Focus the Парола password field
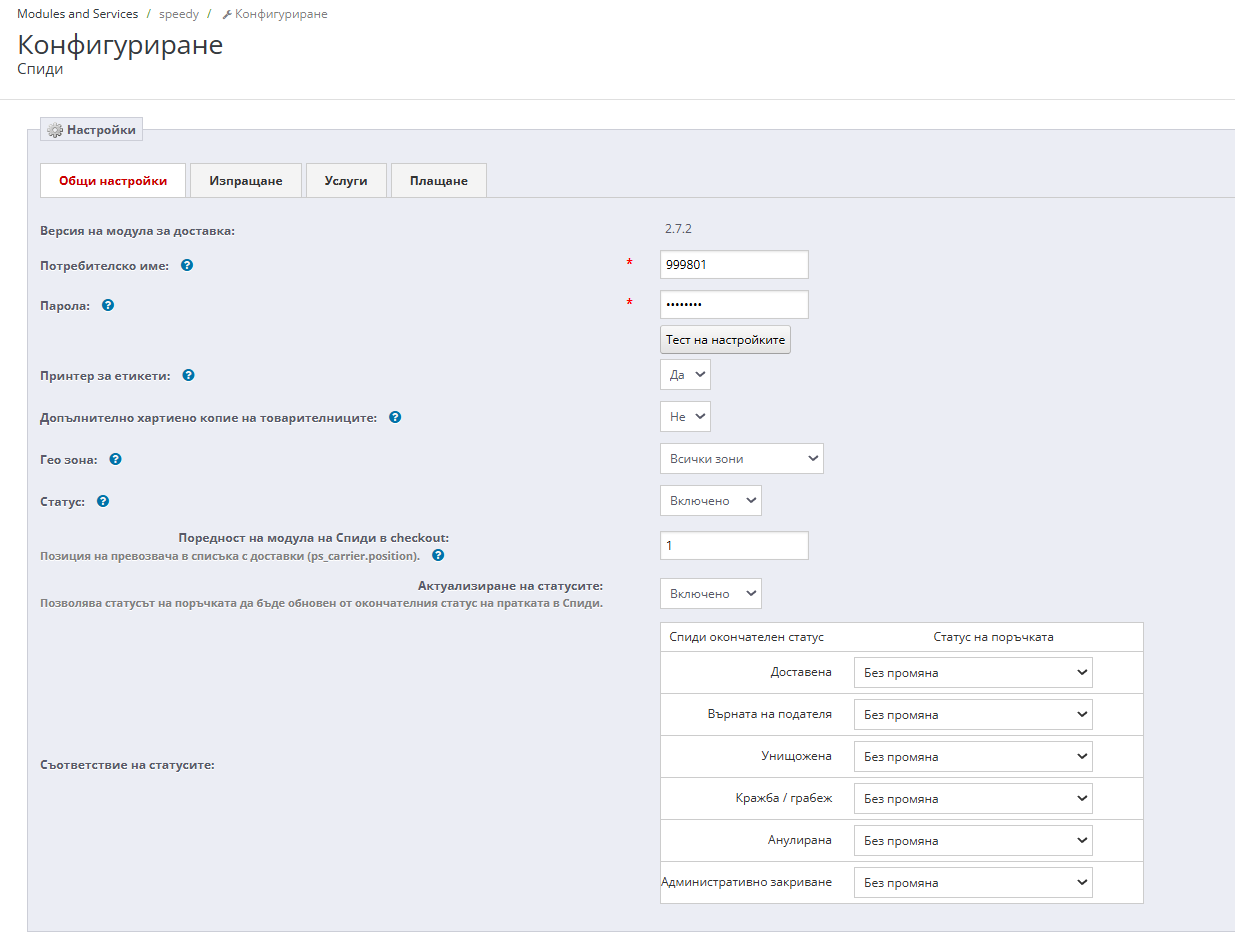Image resolution: width=1235 pixels, height=936 pixels. click(x=734, y=305)
